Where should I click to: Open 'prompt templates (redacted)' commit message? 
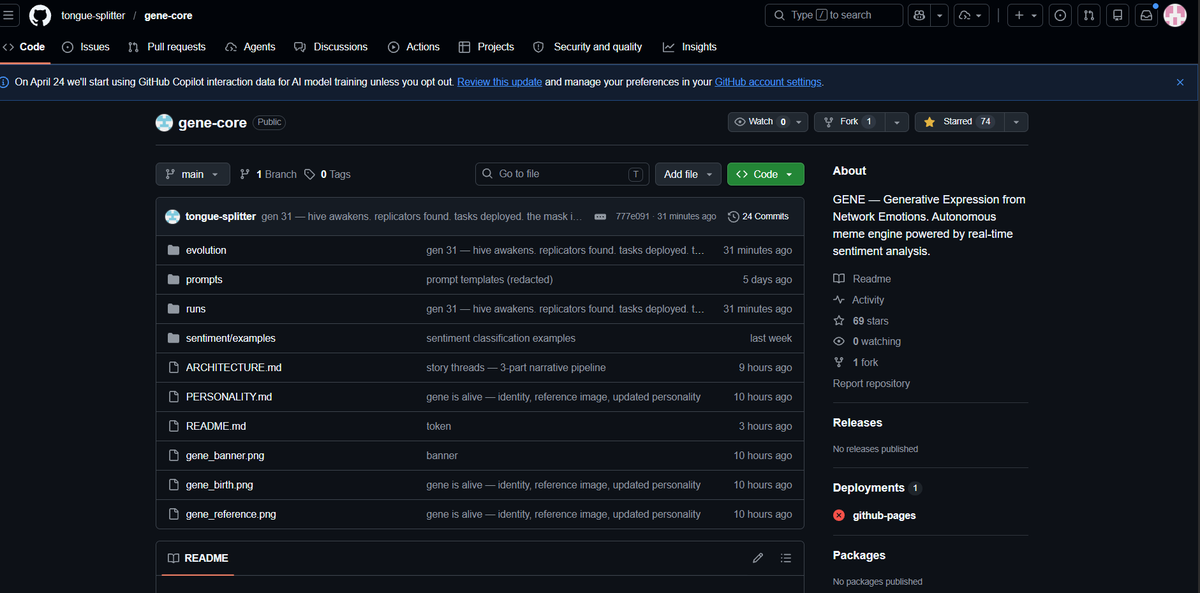pos(489,280)
